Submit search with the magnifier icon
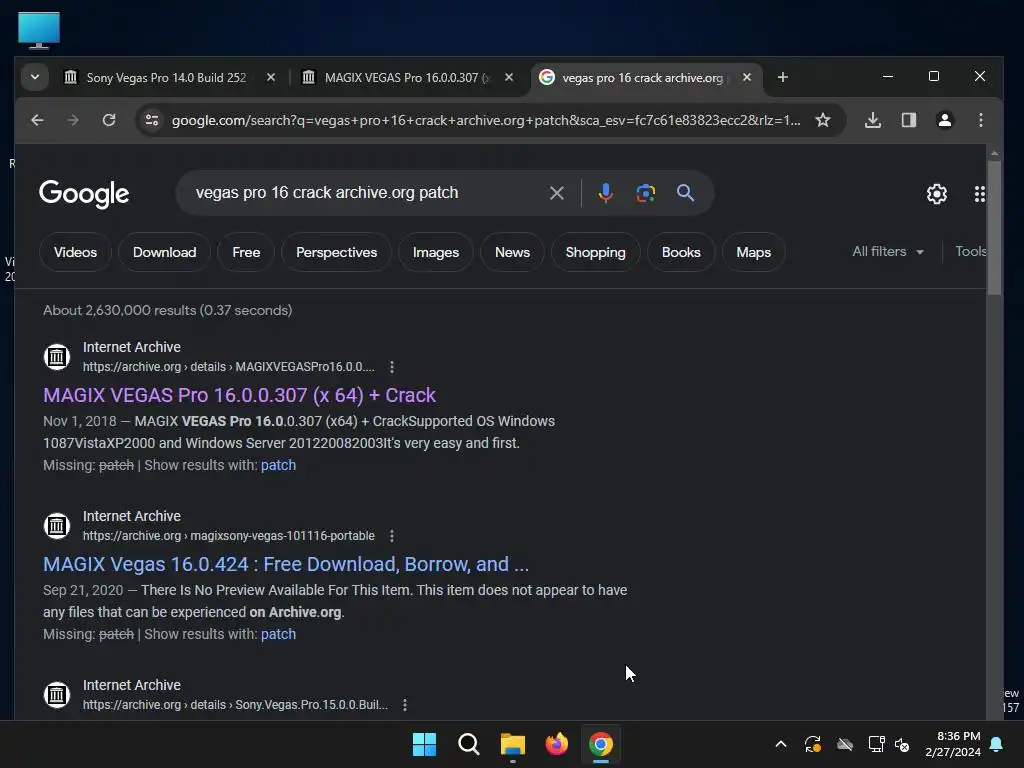1024x768 pixels. pyautogui.click(x=685, y=193)
